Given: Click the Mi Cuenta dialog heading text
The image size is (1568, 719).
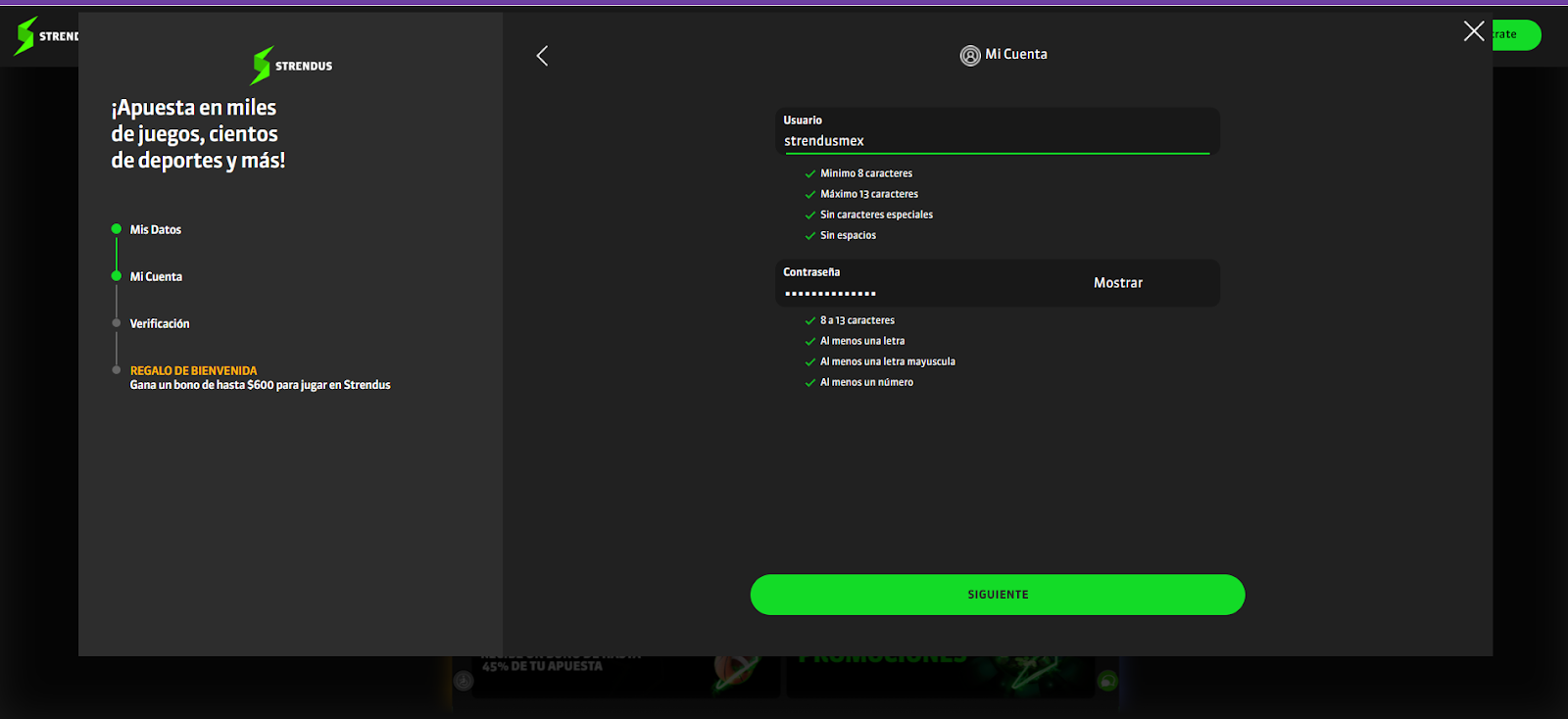Looking at the screenshot, I should (x=1016, y=55).
